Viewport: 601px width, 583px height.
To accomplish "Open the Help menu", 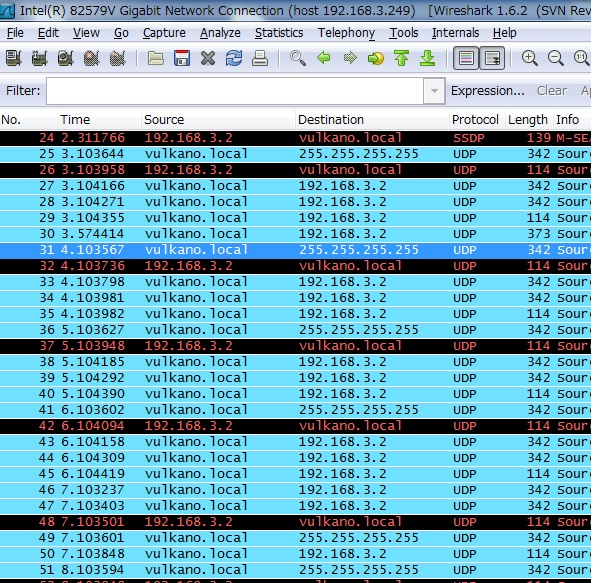I will click(504, 33).
